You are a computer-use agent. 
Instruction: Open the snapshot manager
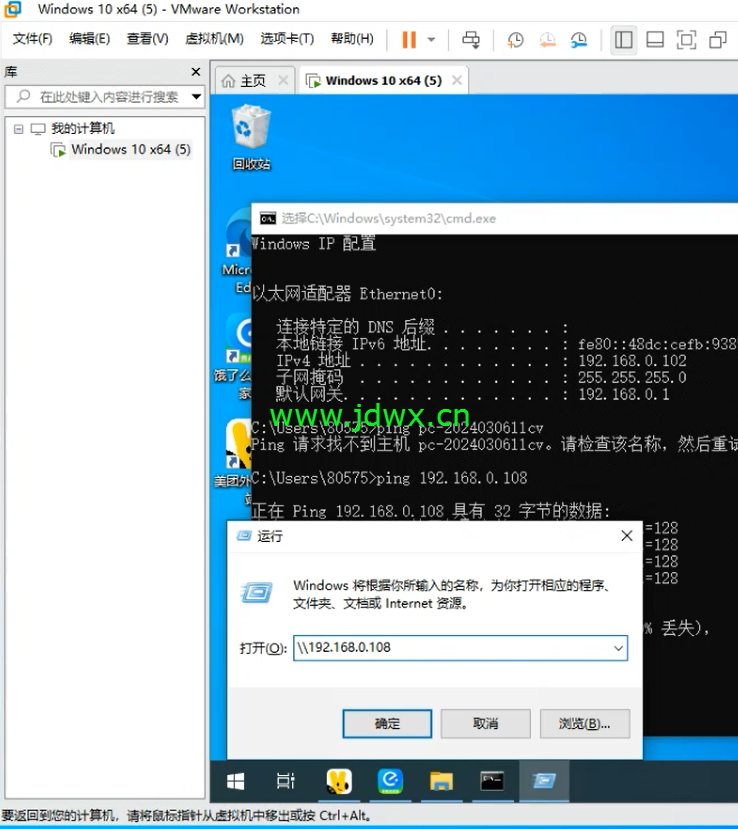point(579,40)
